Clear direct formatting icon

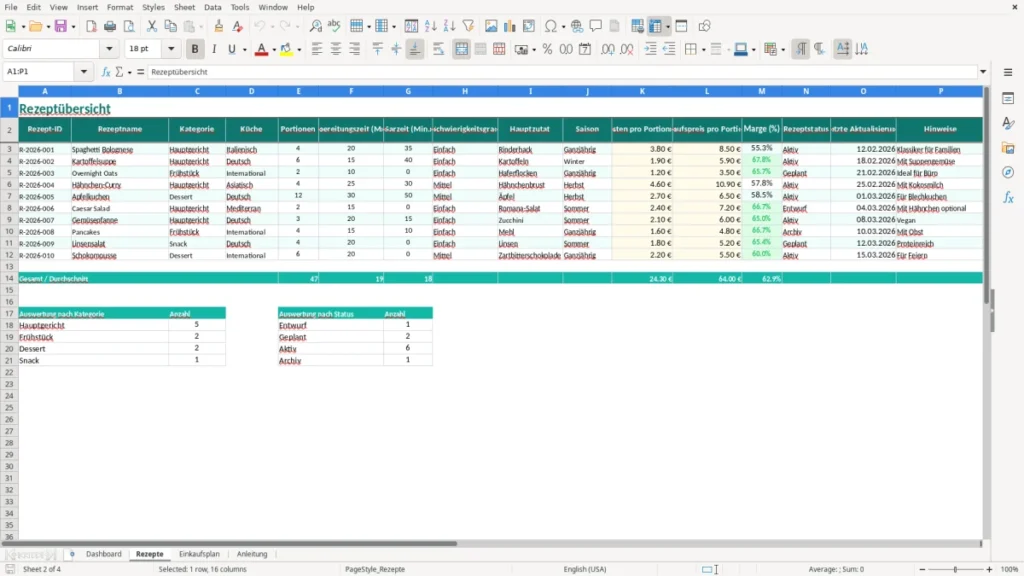[x=238, y=26]
